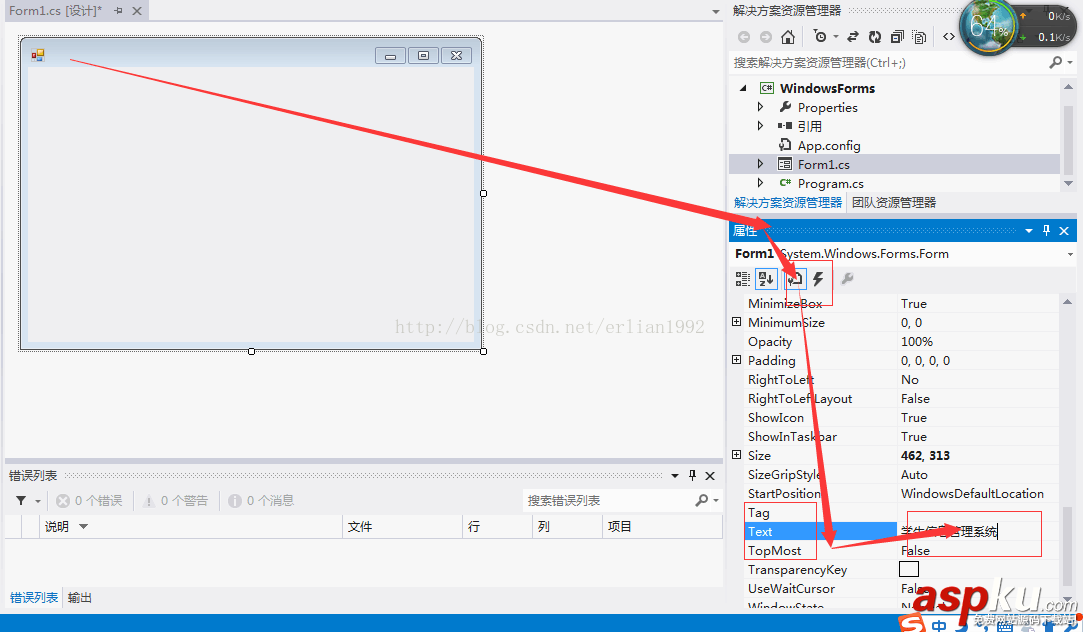The image size is (1083, 632).
Task: Refresh the Solution Explorer
Action: [x=874, y=36]
